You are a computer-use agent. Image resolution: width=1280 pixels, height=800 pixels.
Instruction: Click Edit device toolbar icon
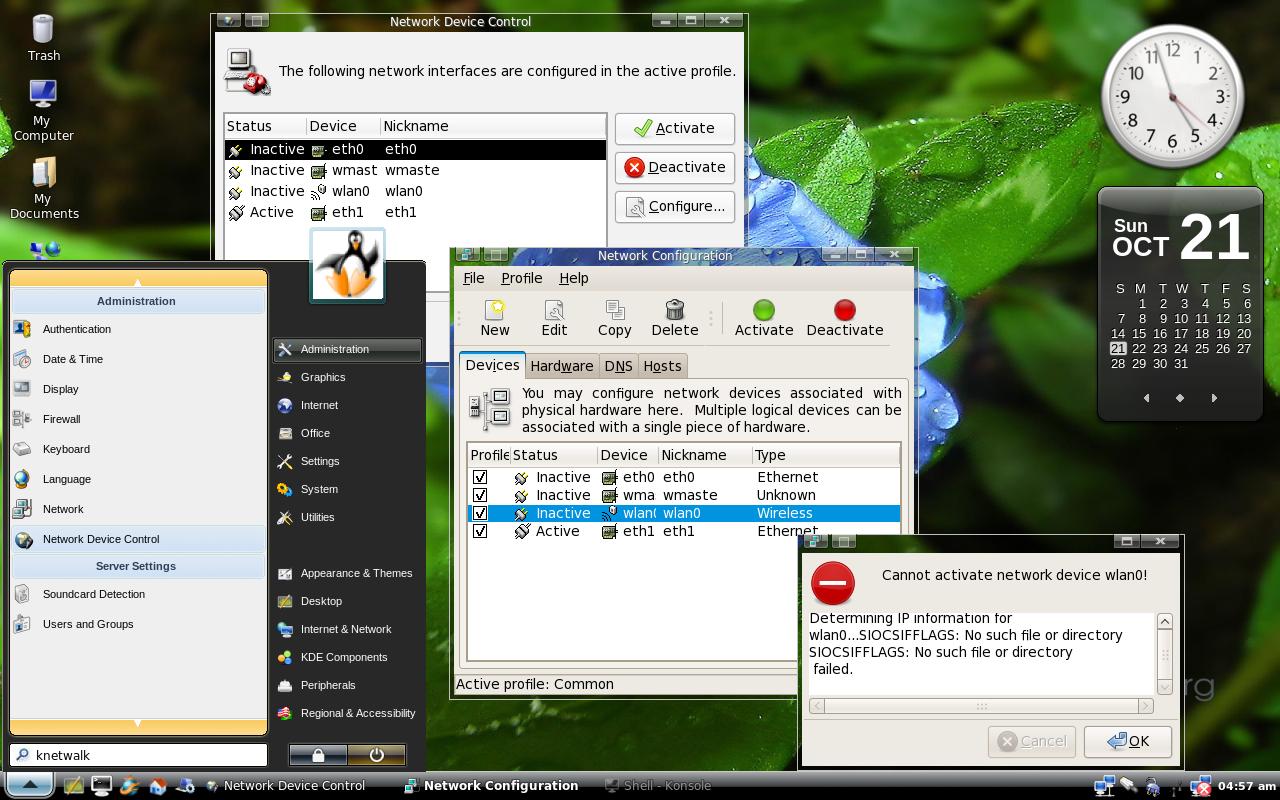coord(554,318)
